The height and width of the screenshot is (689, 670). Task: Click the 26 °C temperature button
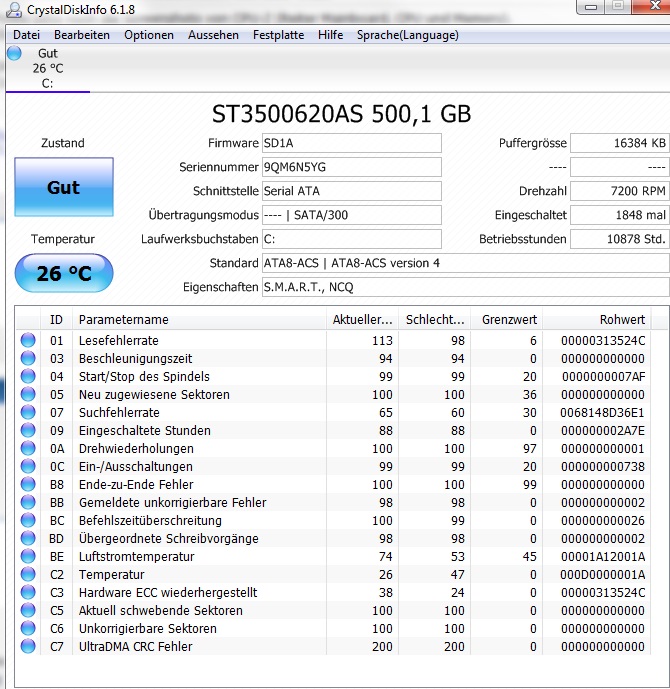coord(64,273)
